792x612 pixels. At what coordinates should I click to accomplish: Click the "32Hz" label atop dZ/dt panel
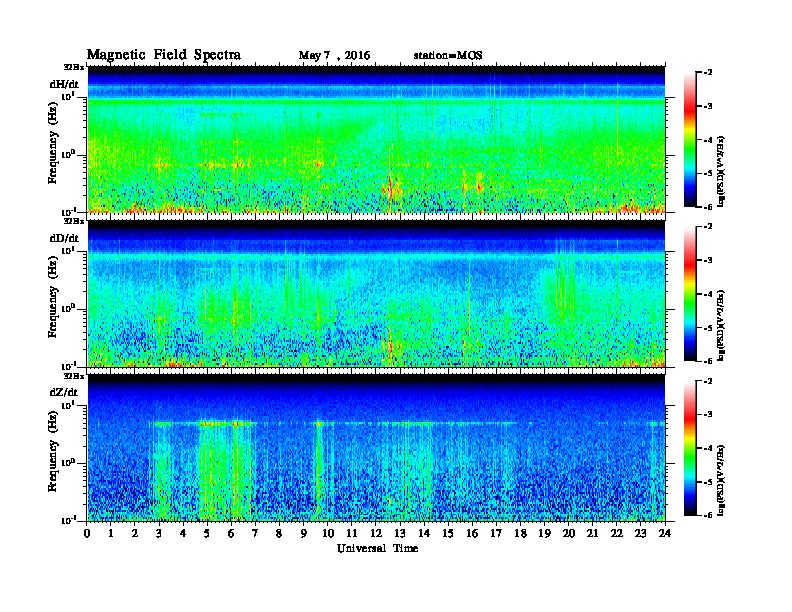pos(74,376)
